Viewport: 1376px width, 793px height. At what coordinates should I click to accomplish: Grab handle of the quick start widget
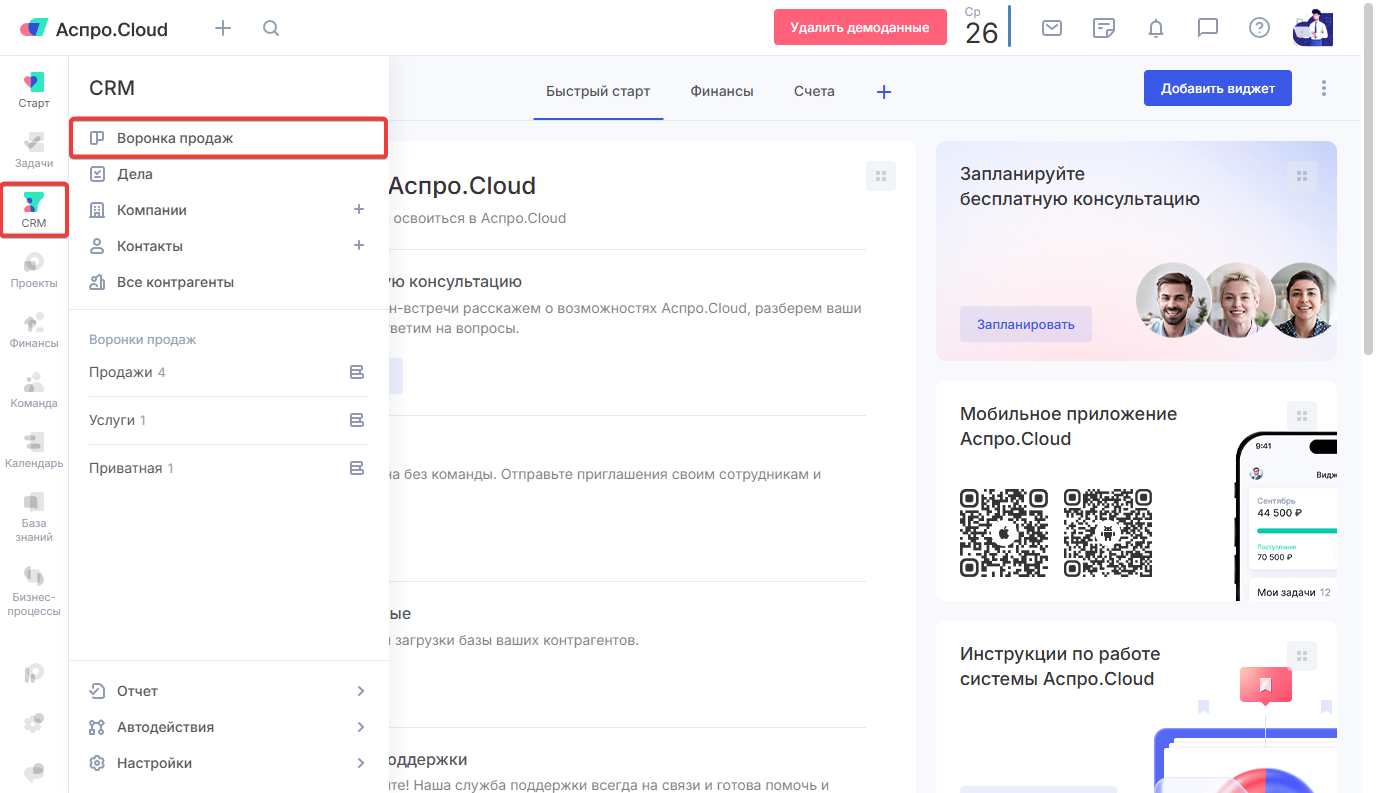coord(881,176)
